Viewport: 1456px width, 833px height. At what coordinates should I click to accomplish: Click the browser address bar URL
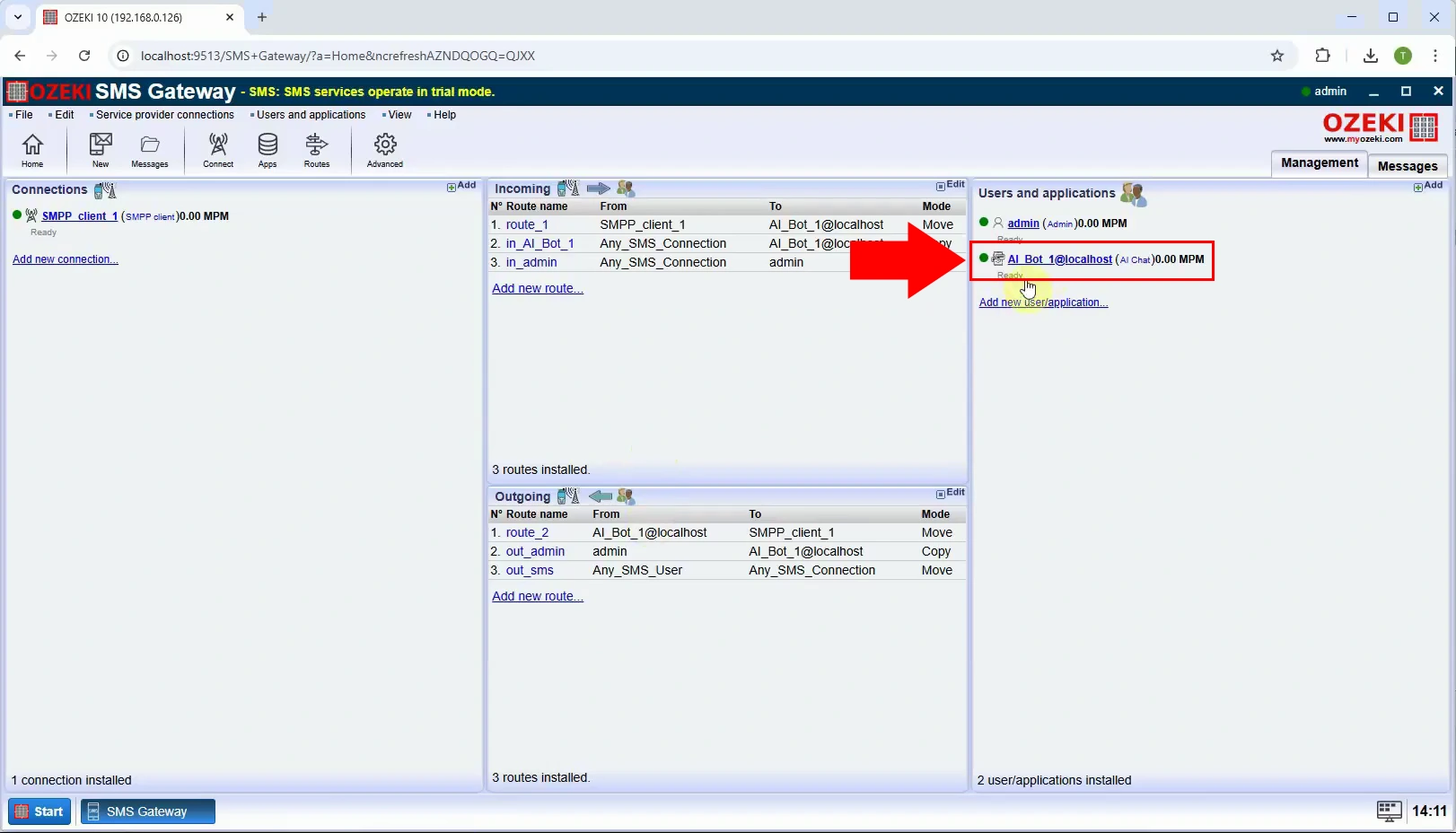coord(338,56)
